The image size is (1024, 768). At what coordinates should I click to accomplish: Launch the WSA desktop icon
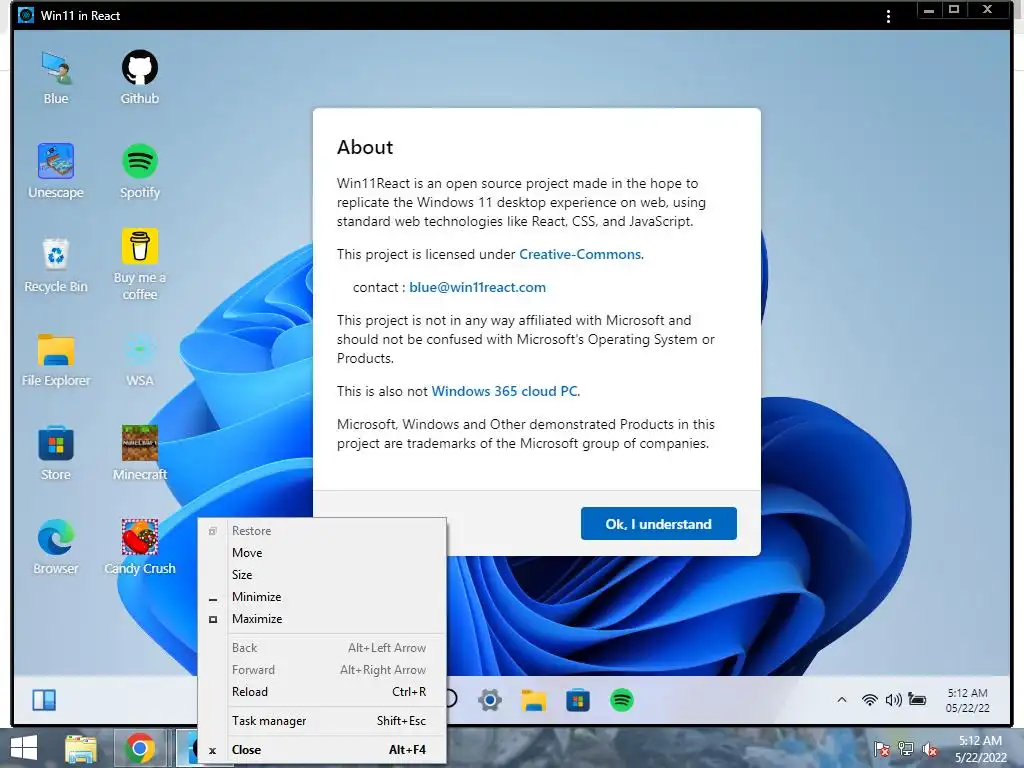(x=140, y=360)
